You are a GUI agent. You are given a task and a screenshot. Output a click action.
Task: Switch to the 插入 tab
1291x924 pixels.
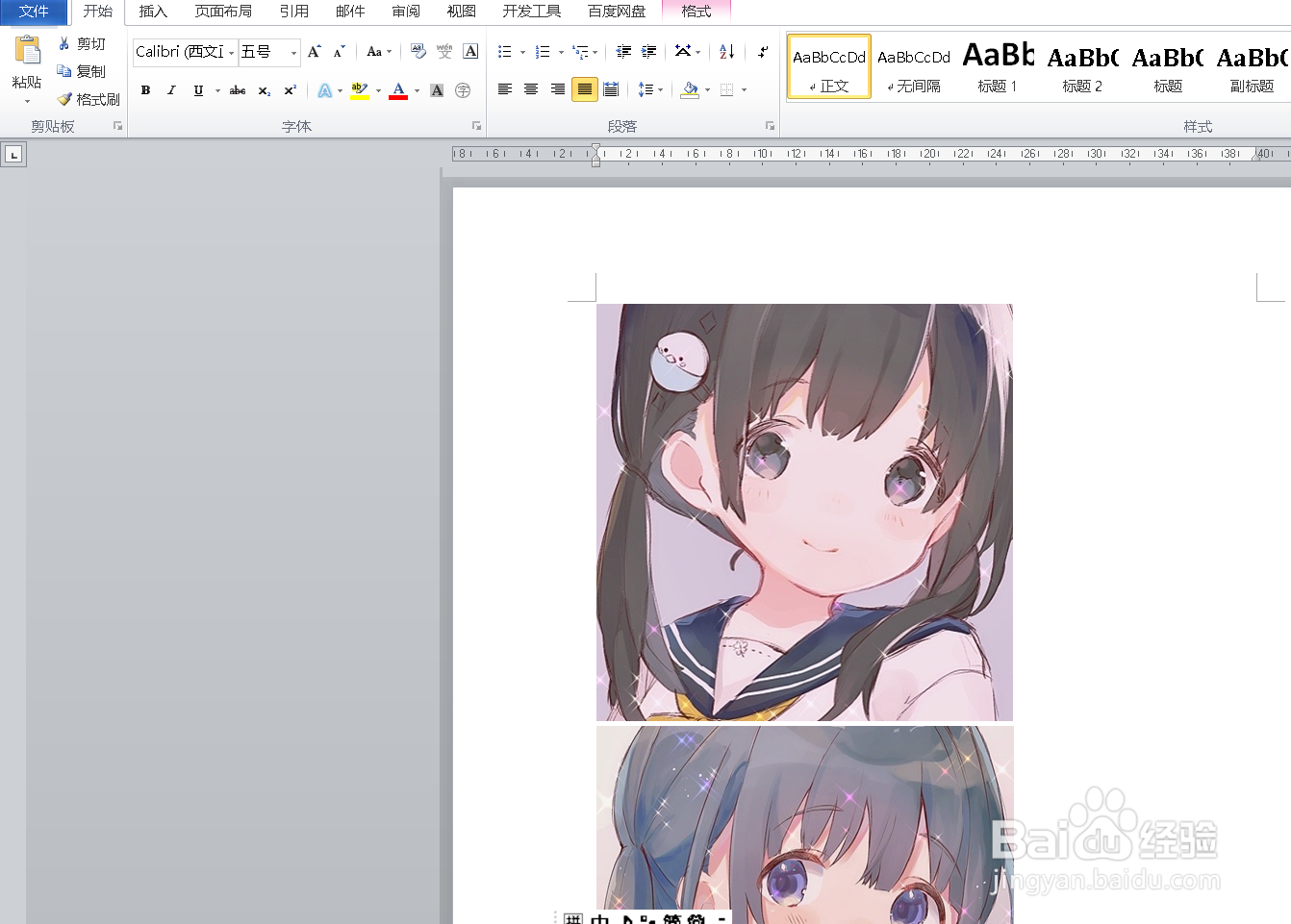[153, 12]
